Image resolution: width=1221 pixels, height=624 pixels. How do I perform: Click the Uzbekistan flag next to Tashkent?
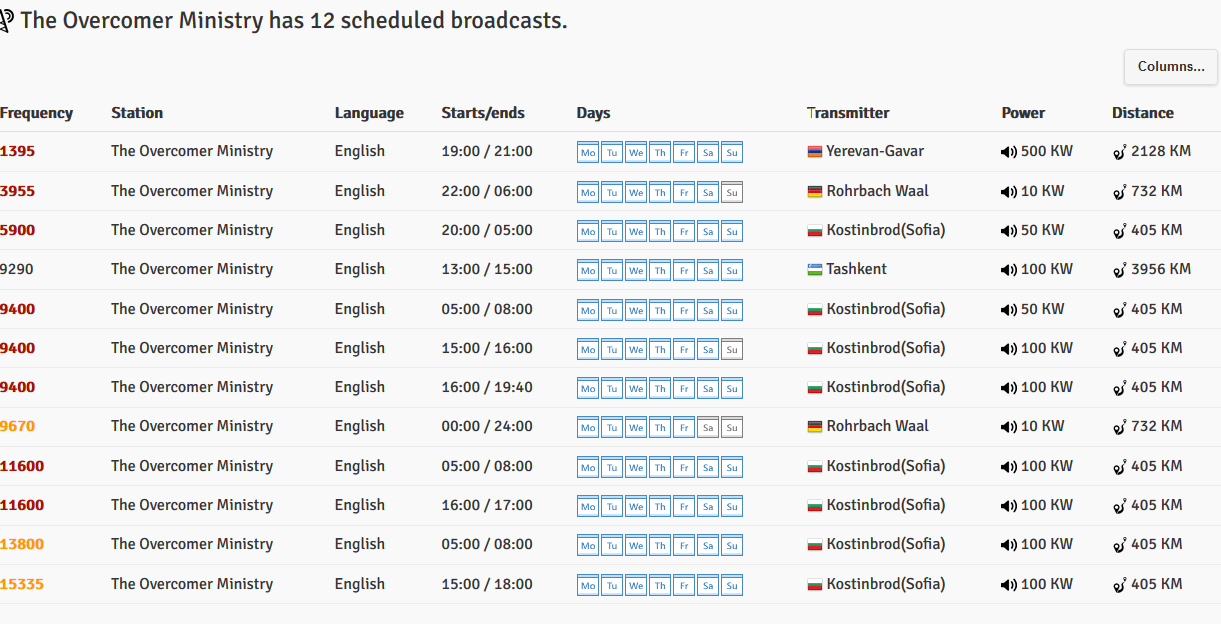click(814, 270)
